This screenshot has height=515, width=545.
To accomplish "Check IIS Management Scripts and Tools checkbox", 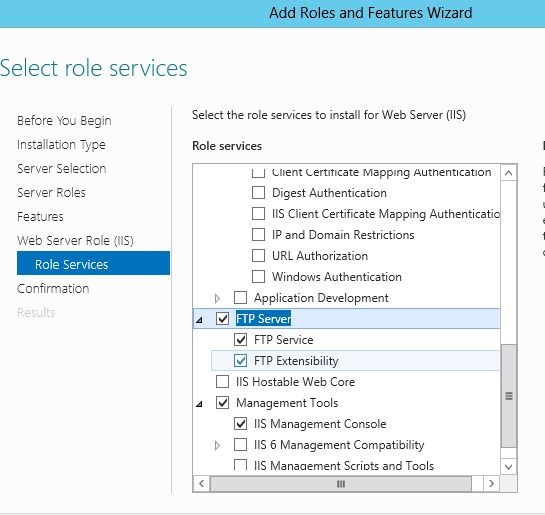I will [x=241, y=465].
